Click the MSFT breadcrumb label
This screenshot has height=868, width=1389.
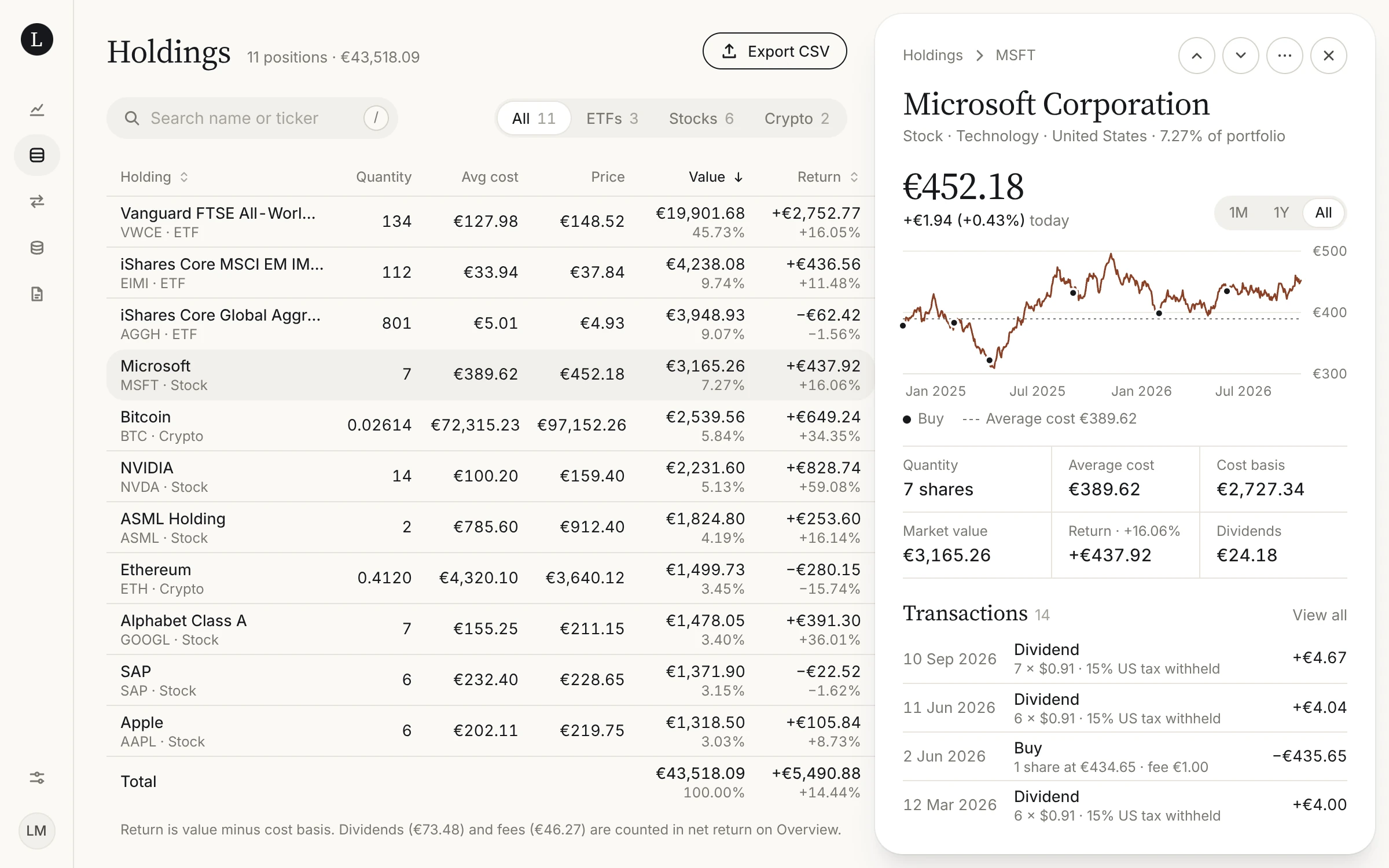pyautogui.click(x=1015, y=55)
